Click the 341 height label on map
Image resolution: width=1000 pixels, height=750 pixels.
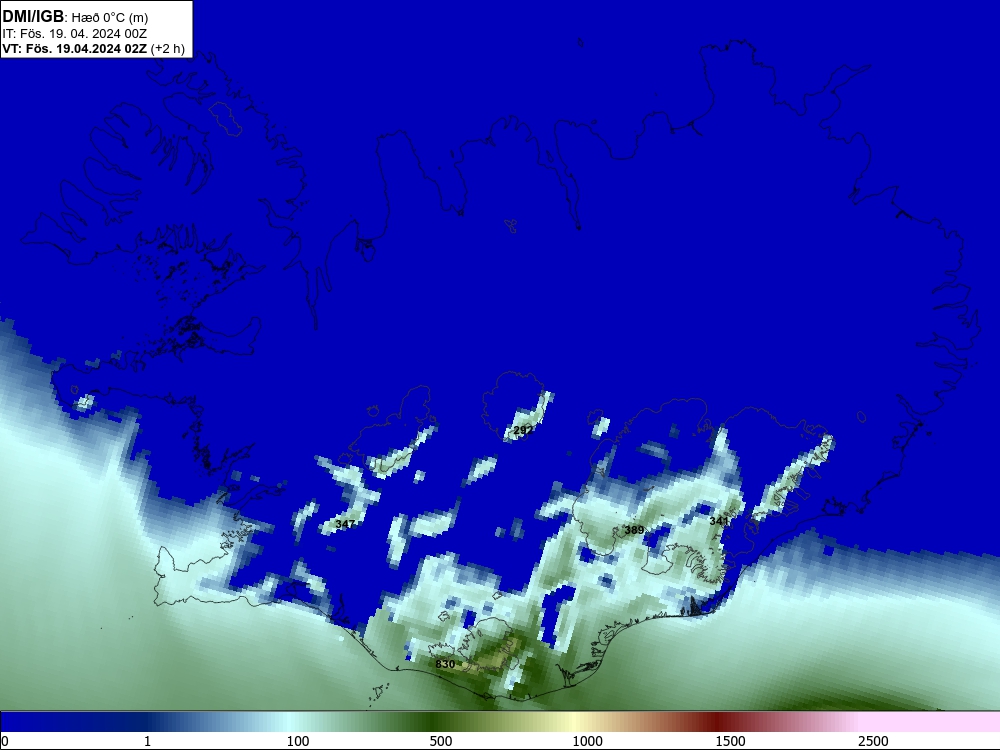pos(719,521)
